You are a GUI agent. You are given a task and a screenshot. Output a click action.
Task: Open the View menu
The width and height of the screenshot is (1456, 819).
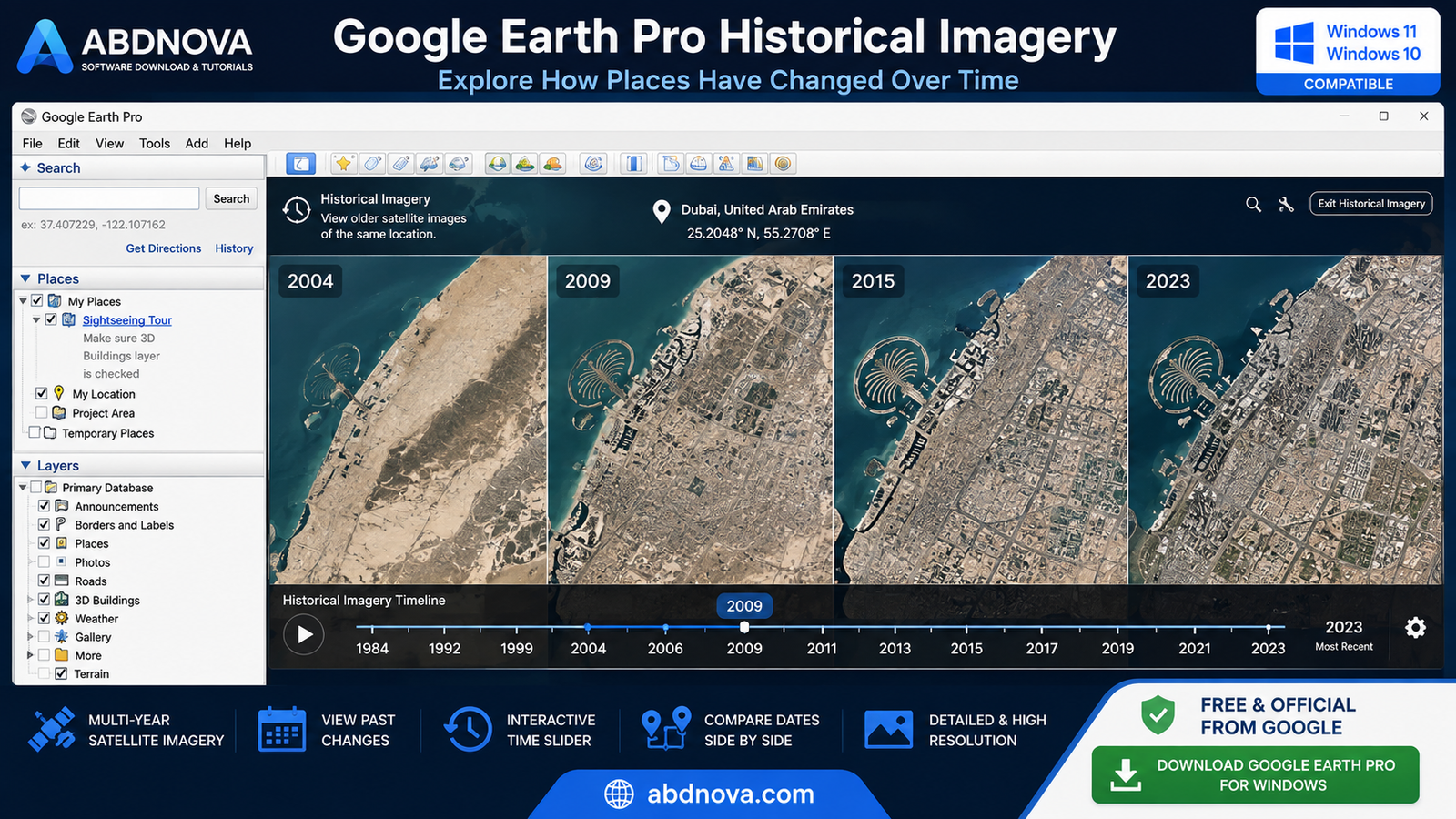click(x=109, y=143)
